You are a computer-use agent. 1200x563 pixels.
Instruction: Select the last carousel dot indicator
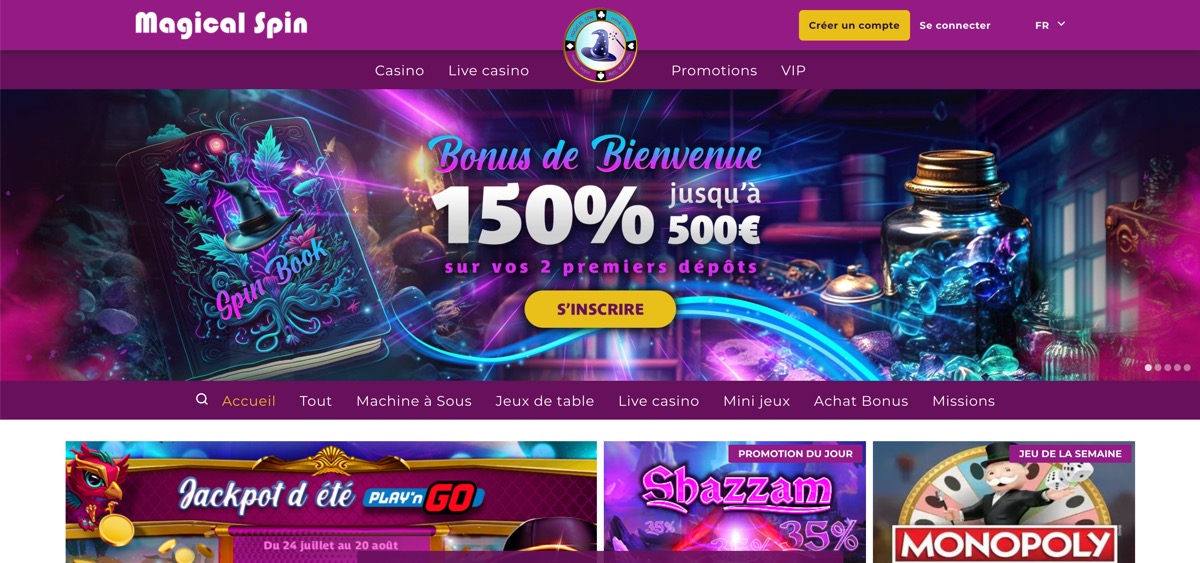tap(1187, 368)
